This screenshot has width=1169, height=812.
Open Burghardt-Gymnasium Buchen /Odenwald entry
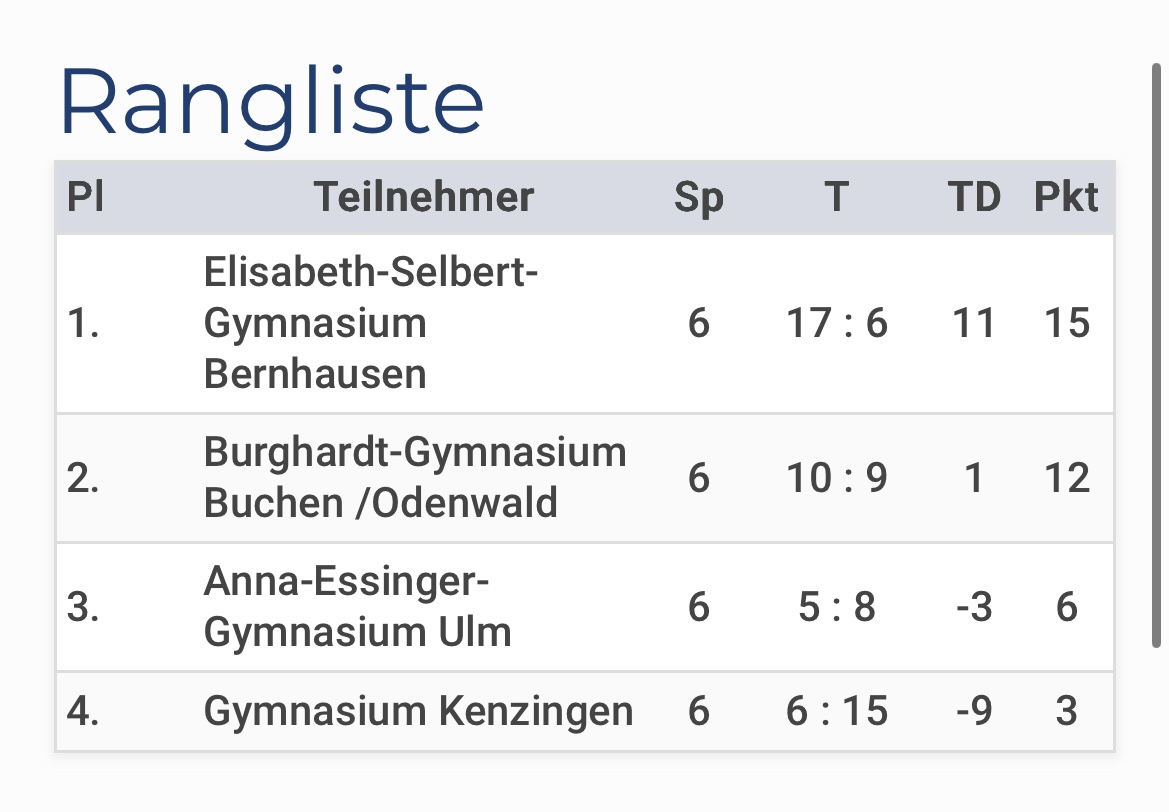[415, 477]
